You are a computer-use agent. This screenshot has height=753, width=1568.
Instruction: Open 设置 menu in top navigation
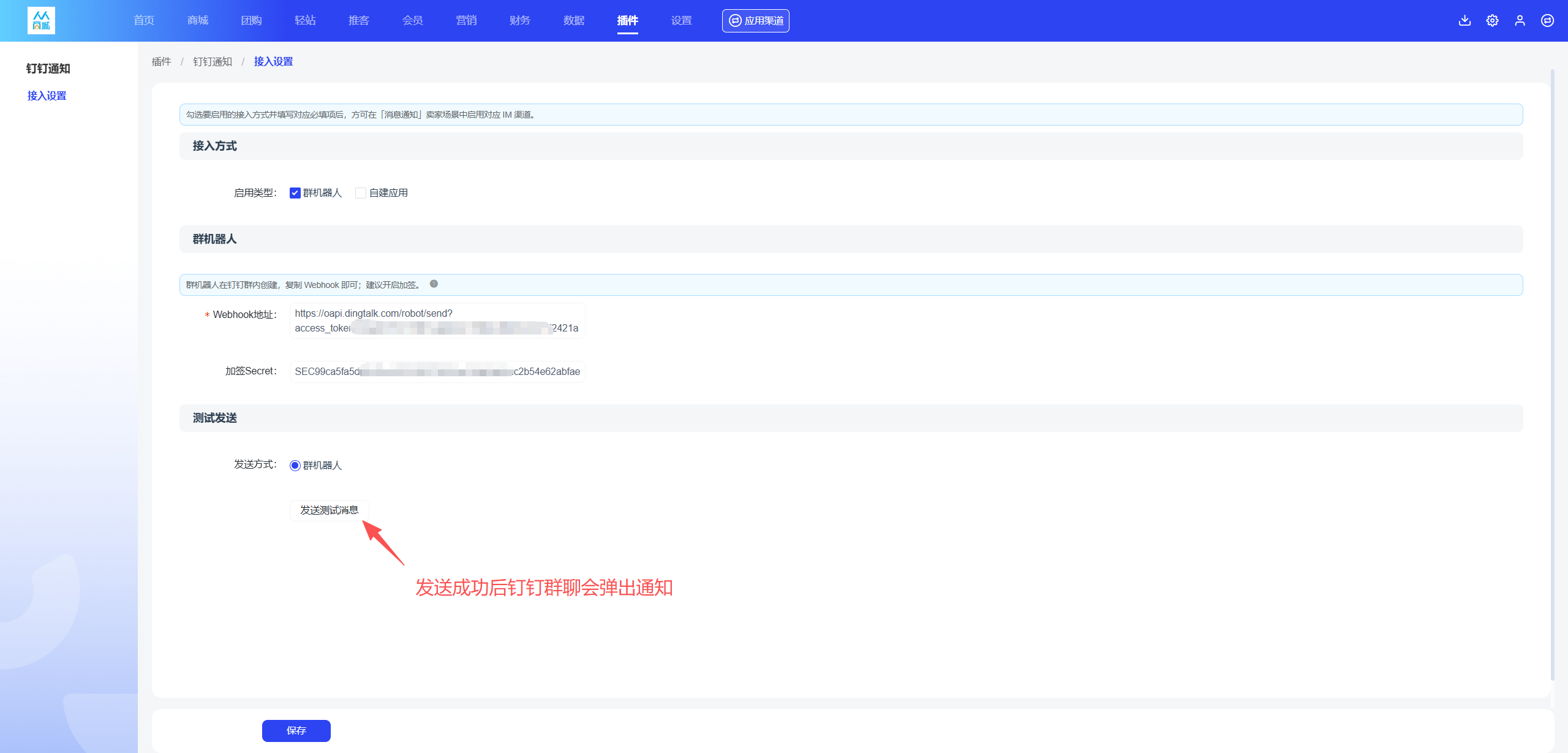pos(681,20)
